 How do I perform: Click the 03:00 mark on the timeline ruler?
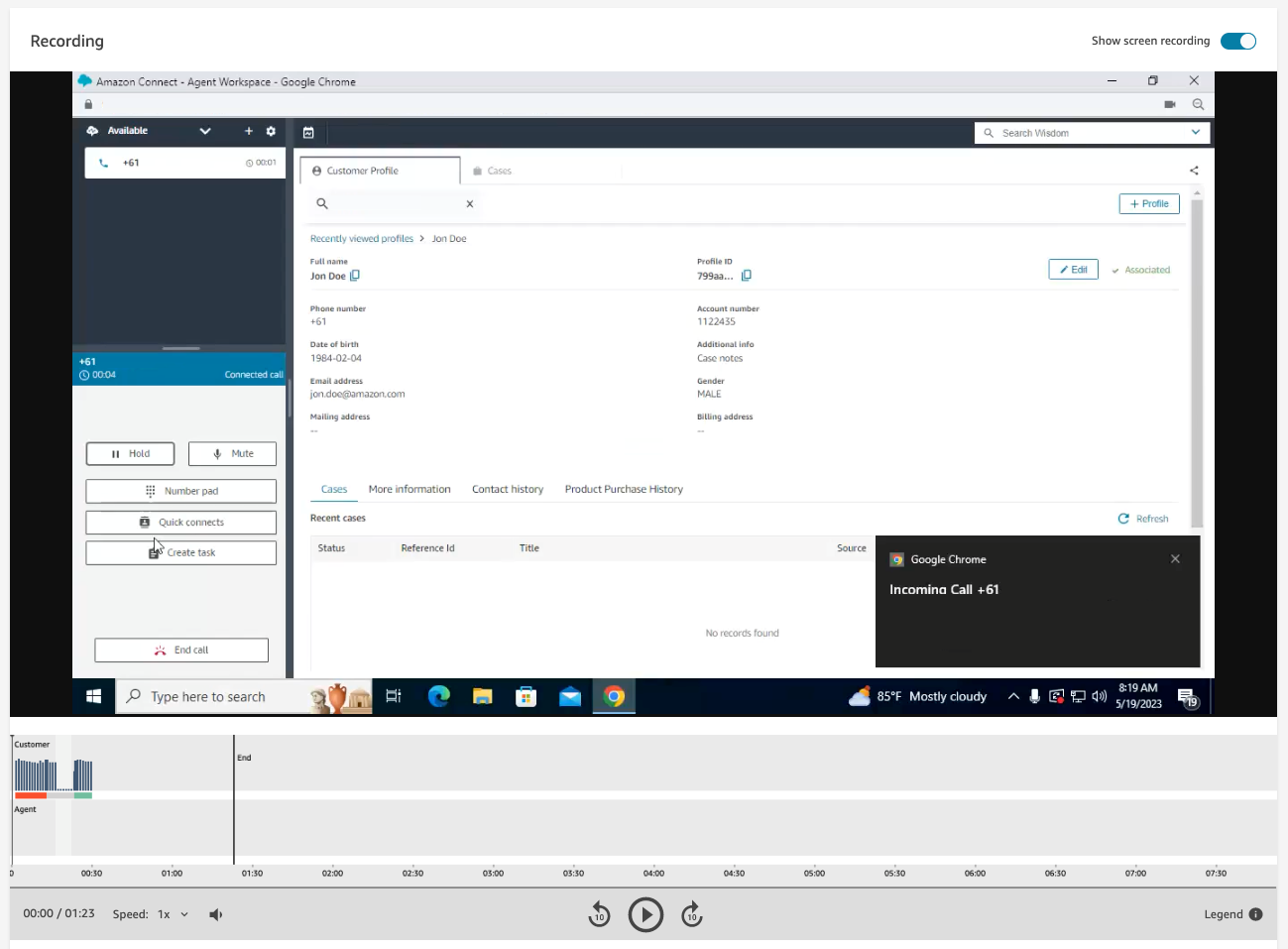493,874
